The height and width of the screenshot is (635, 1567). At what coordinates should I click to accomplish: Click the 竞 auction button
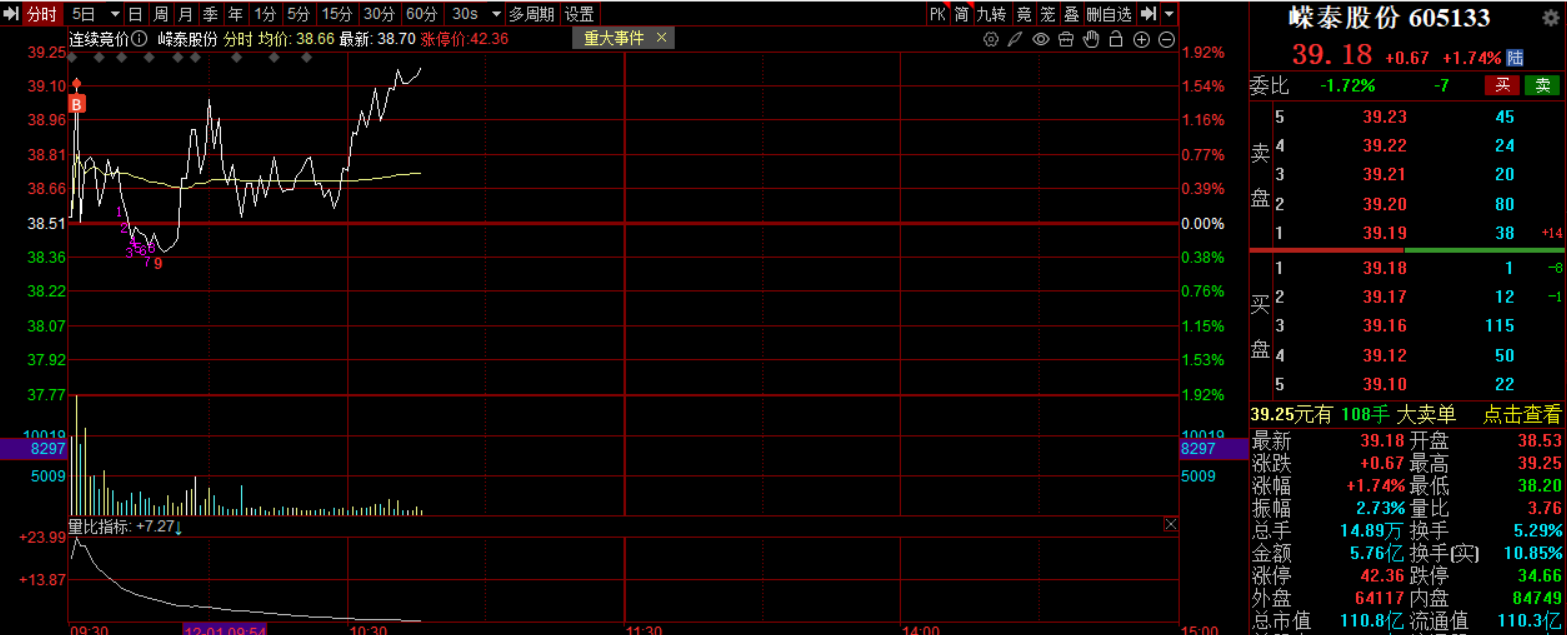click(1024, 14)
